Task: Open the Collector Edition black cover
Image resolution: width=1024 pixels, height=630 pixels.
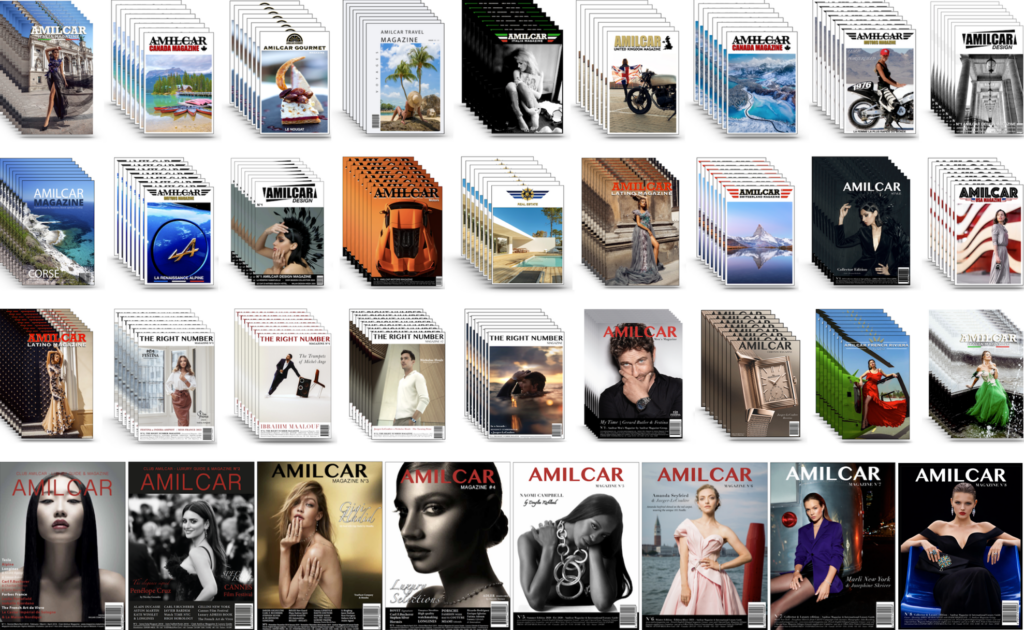Action: [x=871, y=229]
